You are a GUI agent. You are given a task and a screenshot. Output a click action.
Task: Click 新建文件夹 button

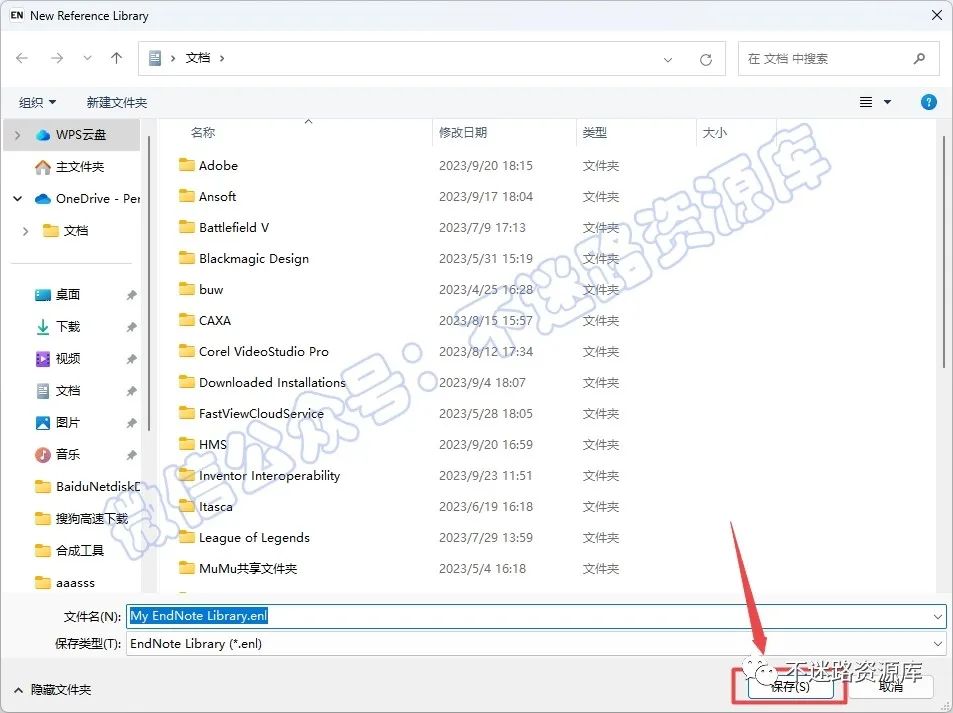click(x=117, y=102)
